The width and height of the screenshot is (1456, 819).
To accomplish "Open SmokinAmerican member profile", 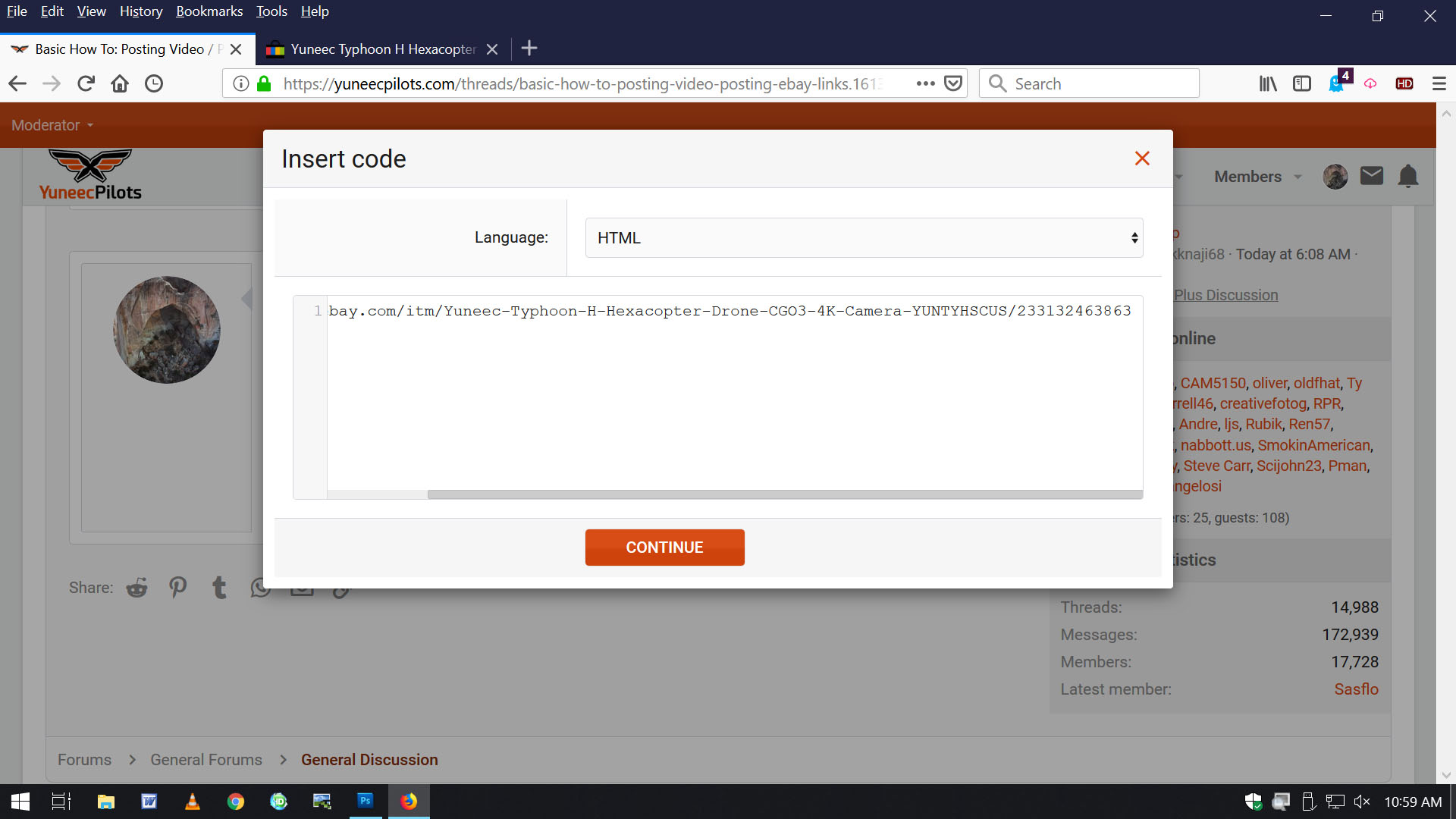I will (1313, 446).
